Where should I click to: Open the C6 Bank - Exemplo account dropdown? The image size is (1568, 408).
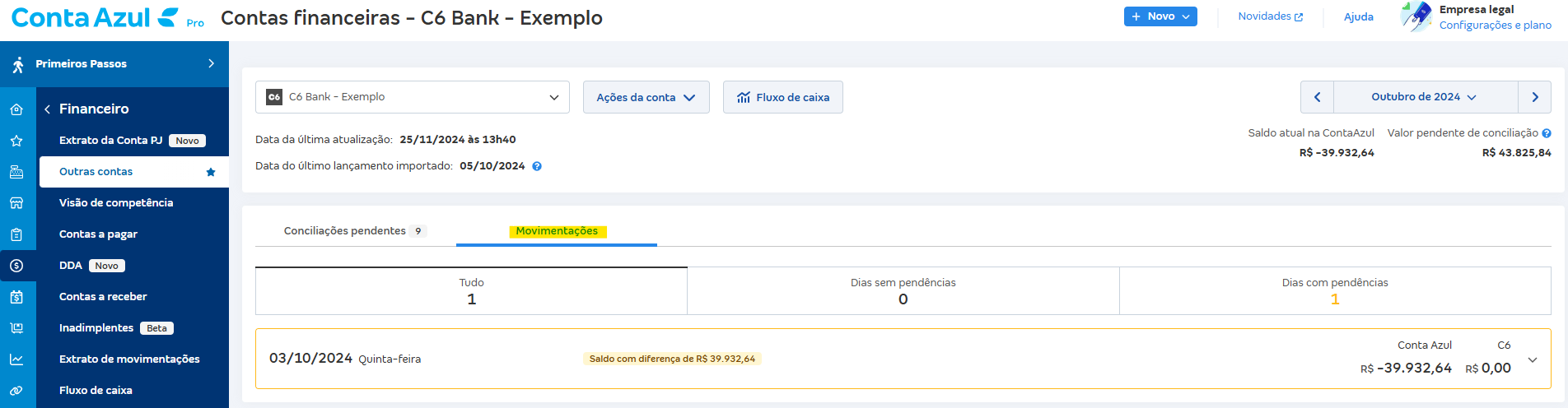tap(413, 97)
